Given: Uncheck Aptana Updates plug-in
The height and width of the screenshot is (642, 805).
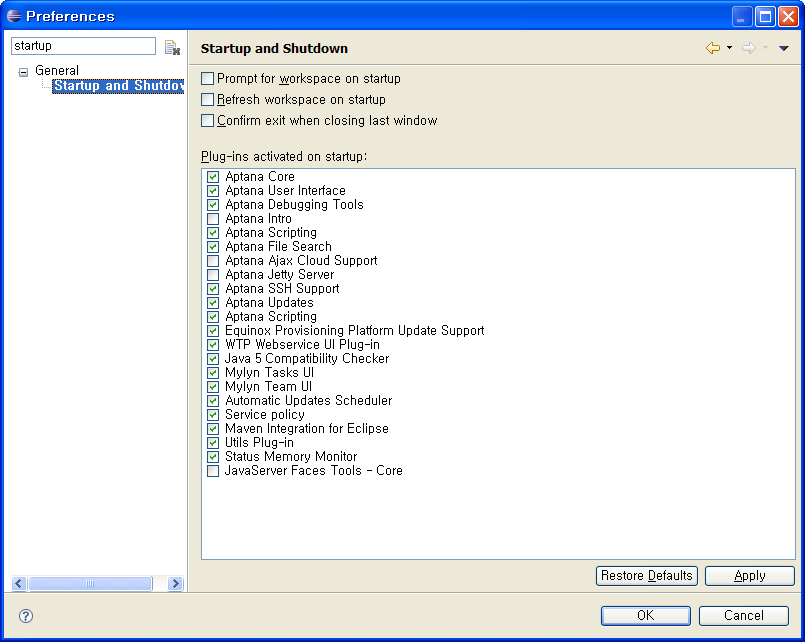Looking at the screenshot, I should click(213, 303).
